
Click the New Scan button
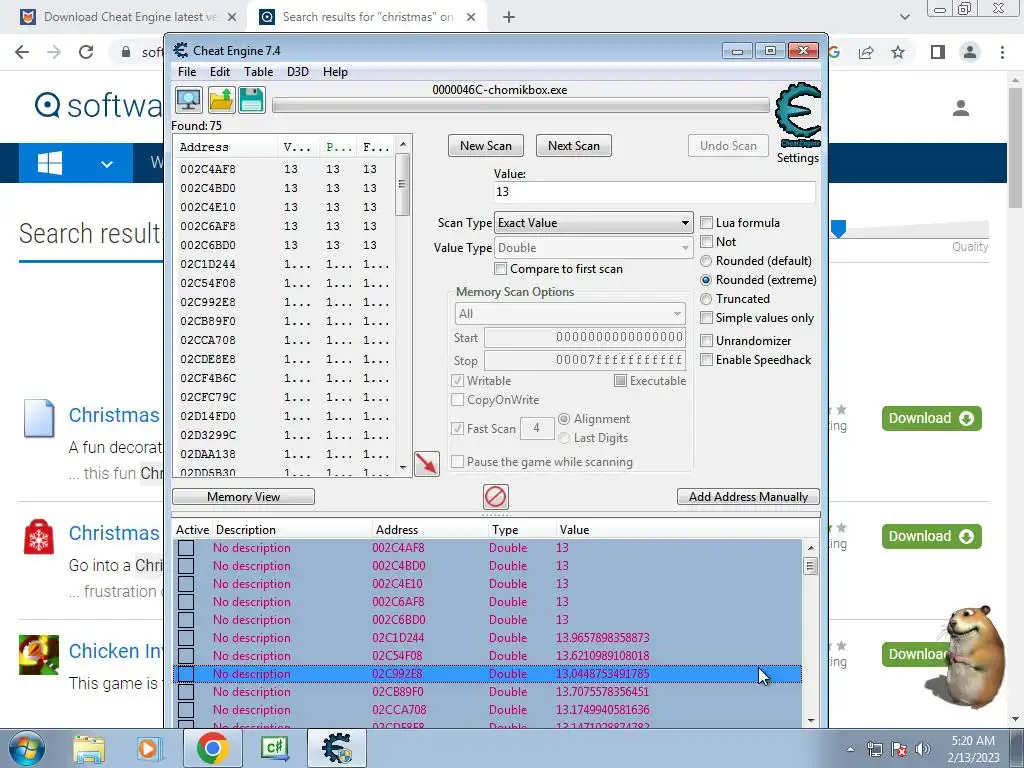pos(486,146)
